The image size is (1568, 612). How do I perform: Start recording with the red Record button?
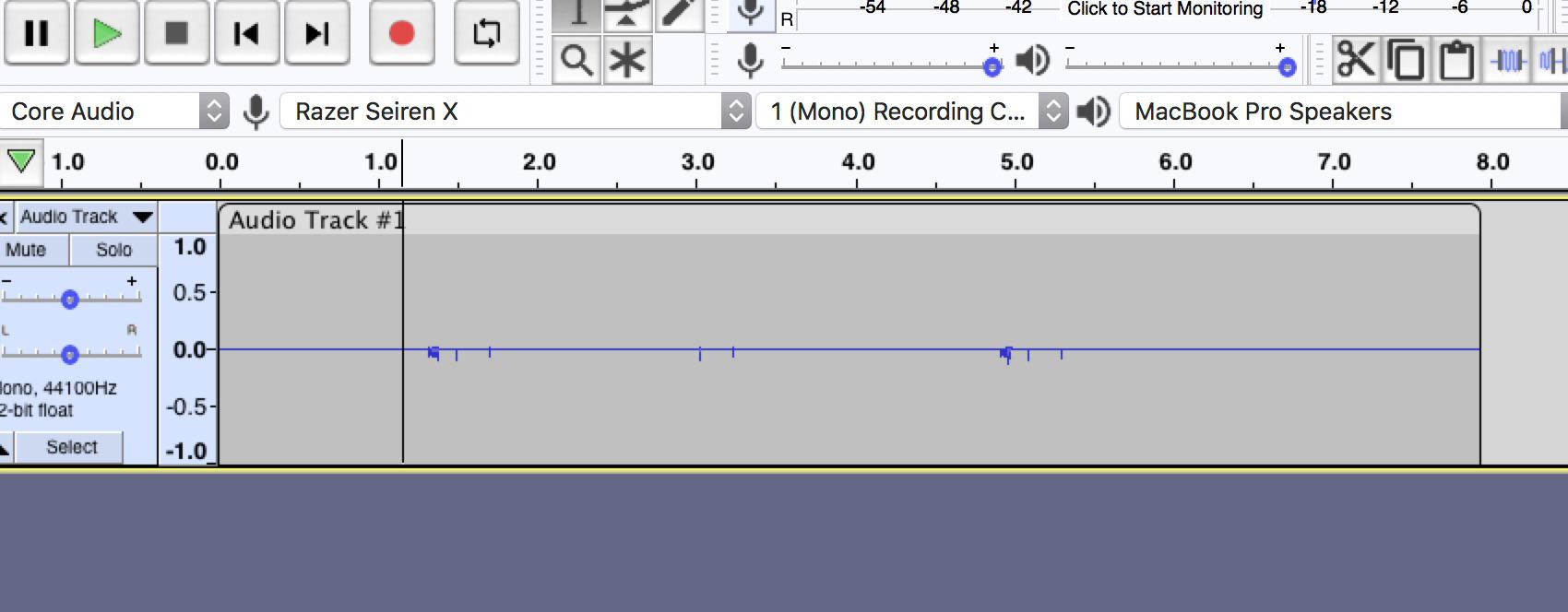pos(401,33)
